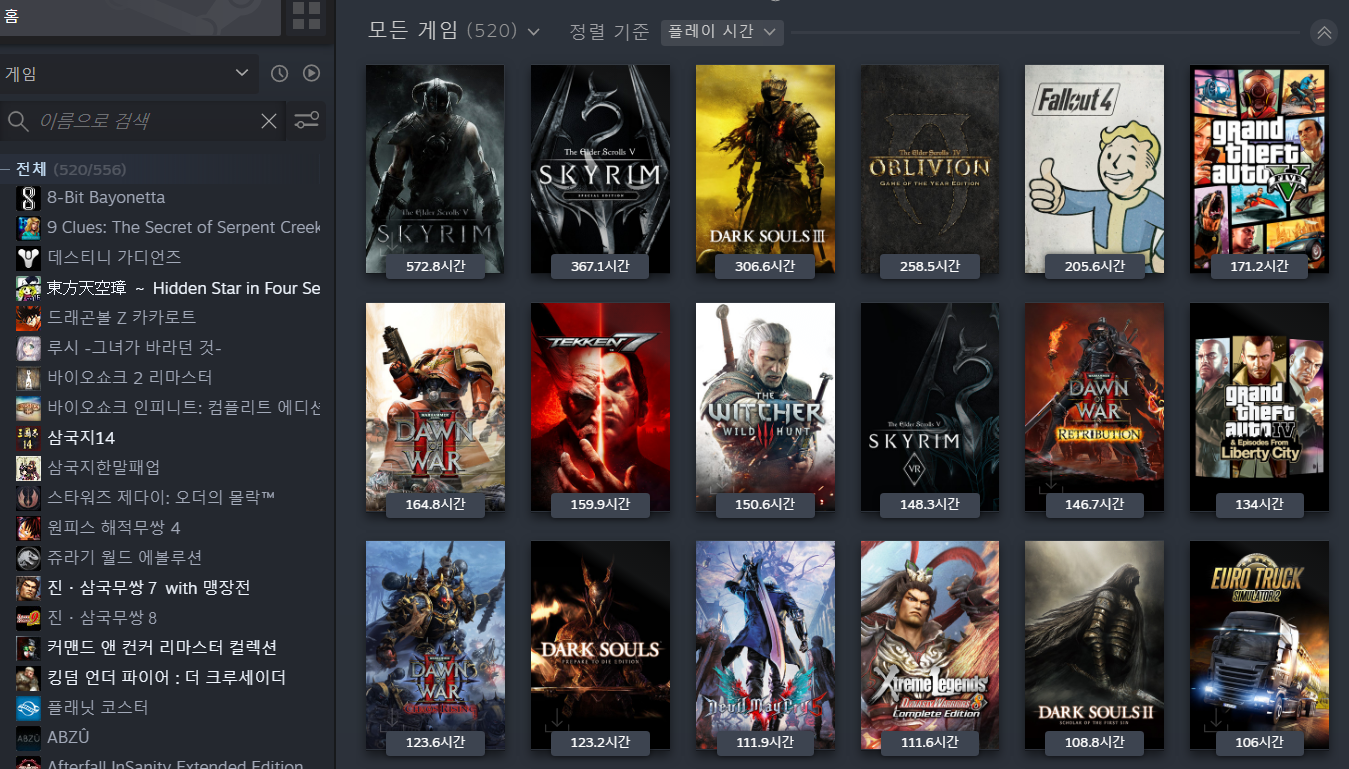Click the Planet Coaster icon in list

28,708
